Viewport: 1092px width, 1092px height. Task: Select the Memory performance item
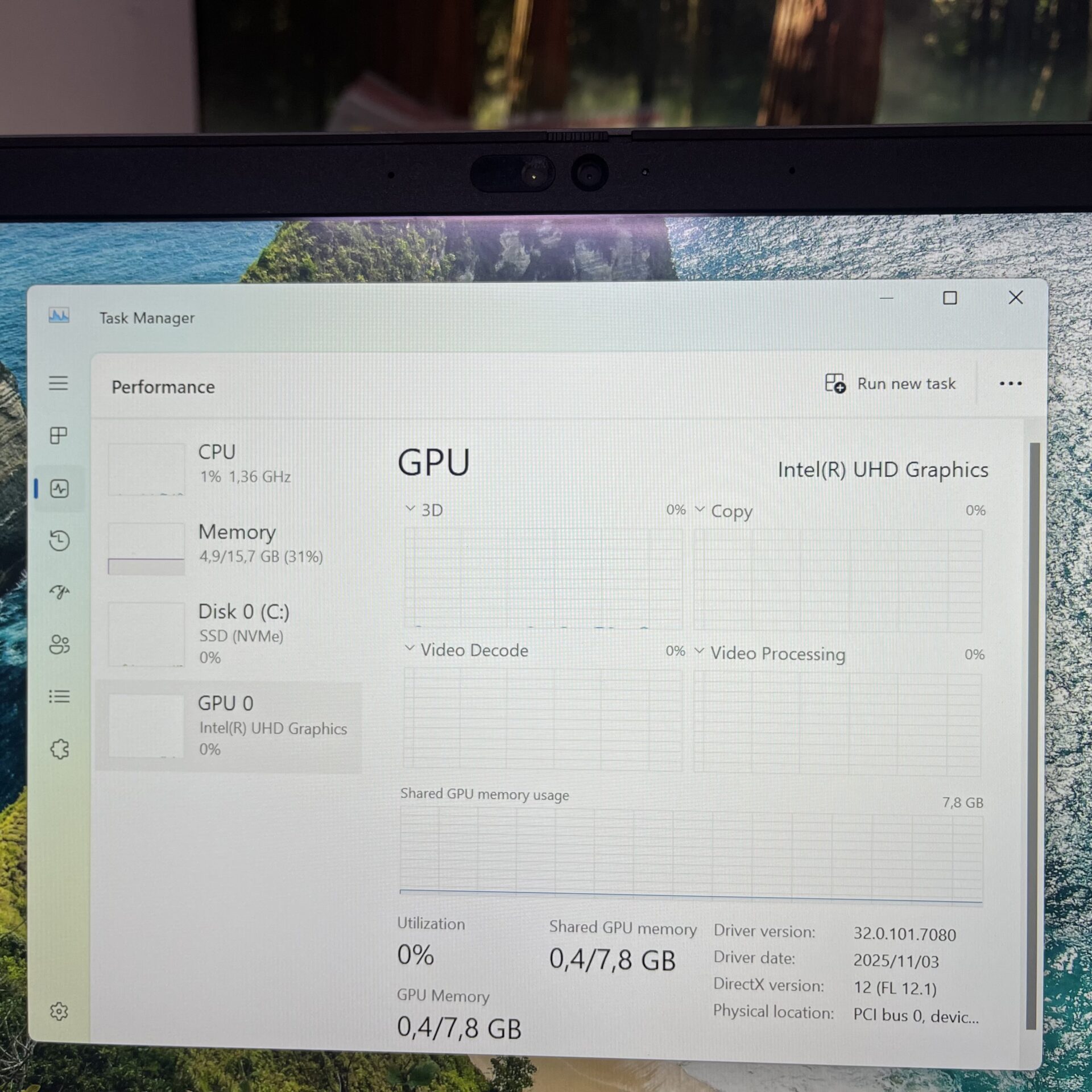click(x=230, y=548)
